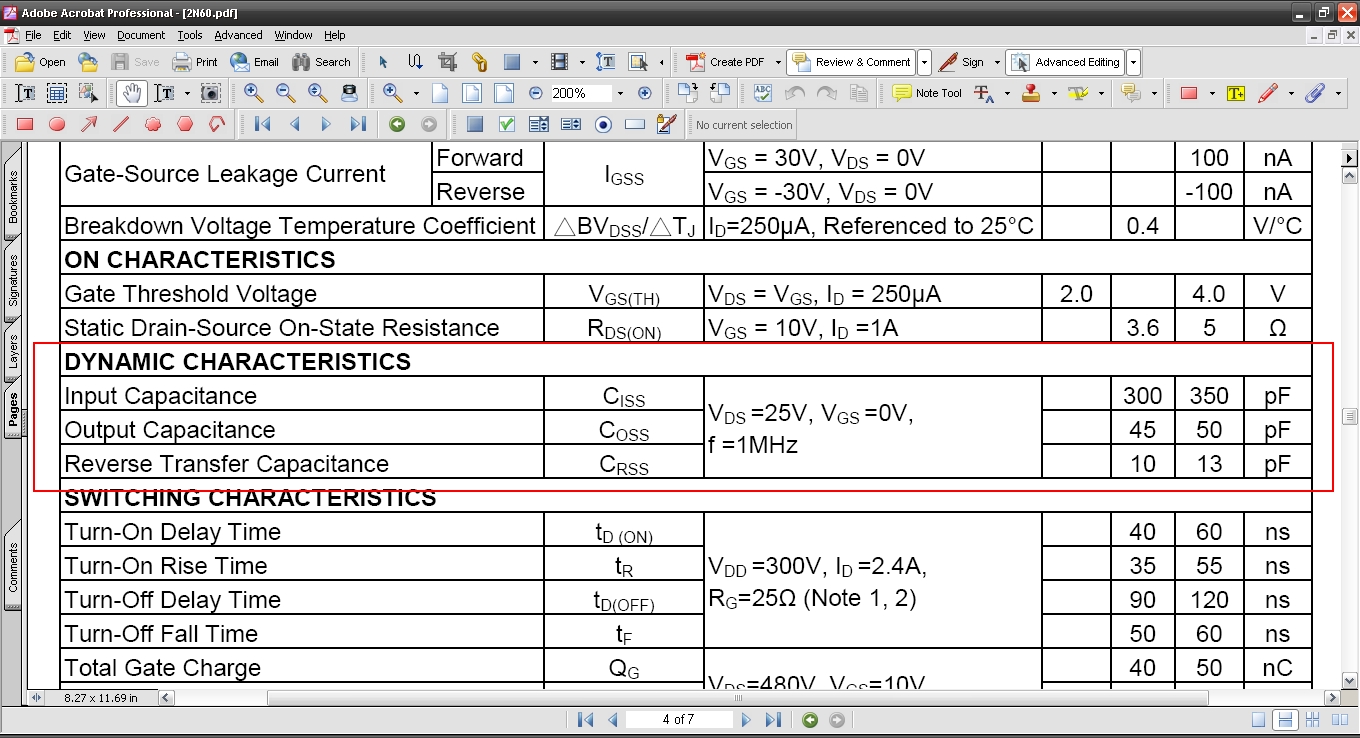Select the Crop tool icon

coord(447,62)
